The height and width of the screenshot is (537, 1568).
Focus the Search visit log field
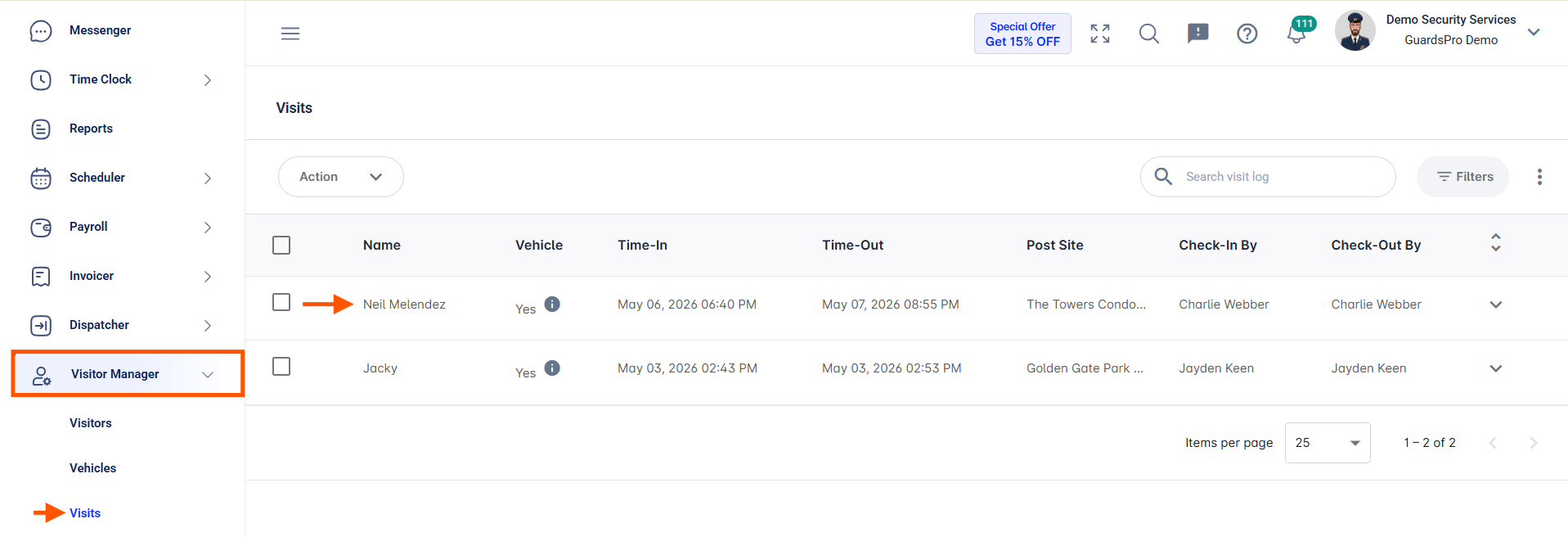click(1268, 177)
